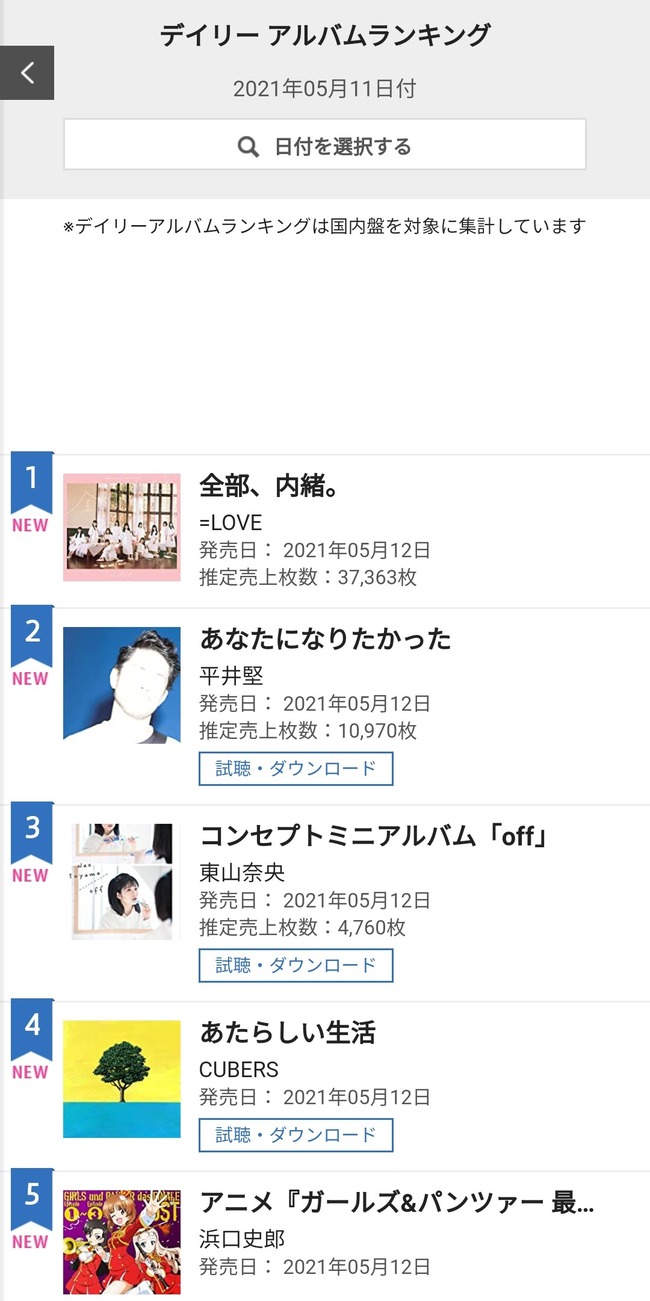Click the magnifying glass search icon

click(247, 144)
